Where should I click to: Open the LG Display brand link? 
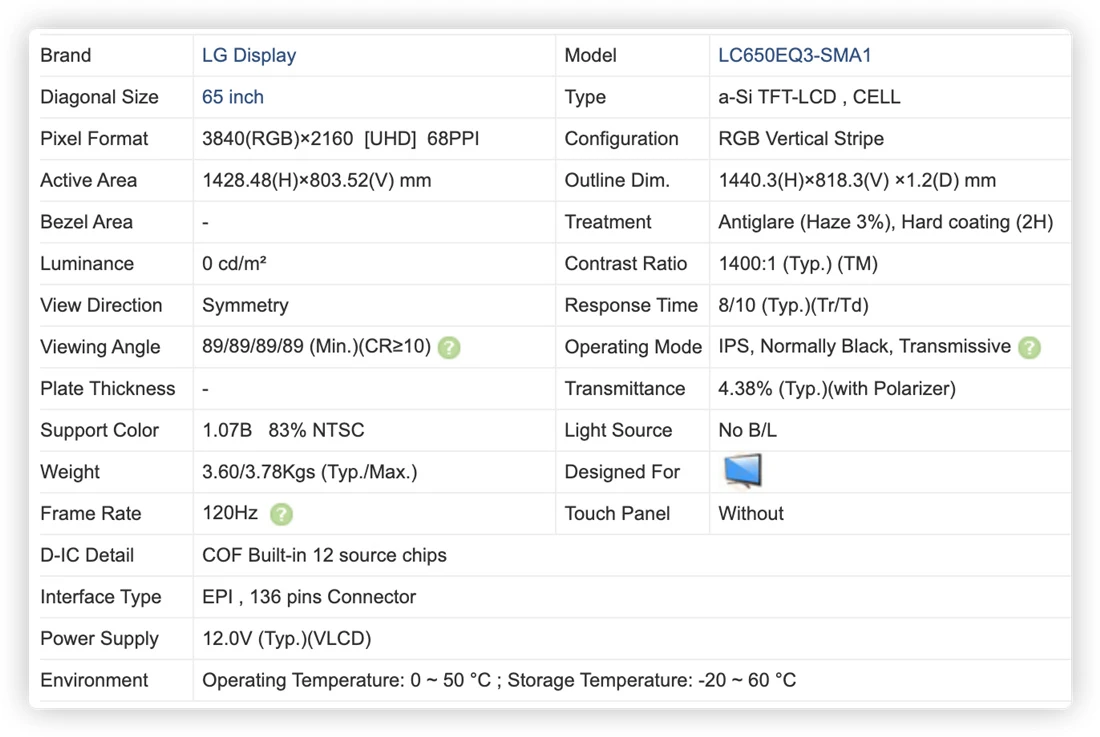click(249, 55)
